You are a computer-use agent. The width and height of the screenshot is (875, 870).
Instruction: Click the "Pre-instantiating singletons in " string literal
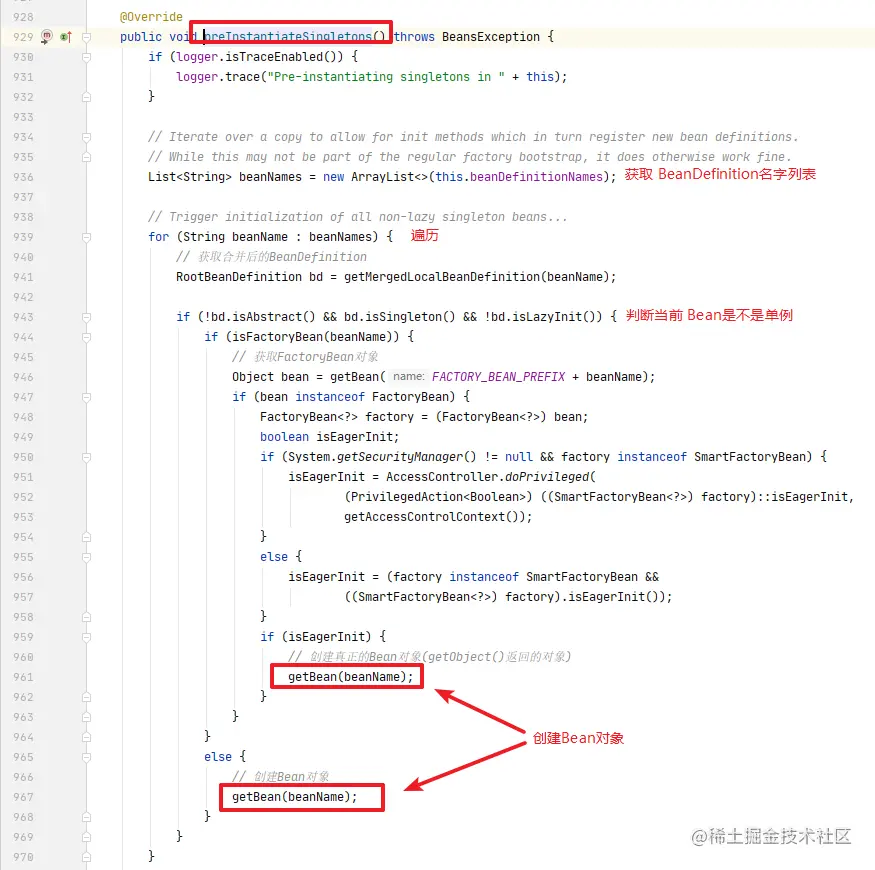click(386, 77)
